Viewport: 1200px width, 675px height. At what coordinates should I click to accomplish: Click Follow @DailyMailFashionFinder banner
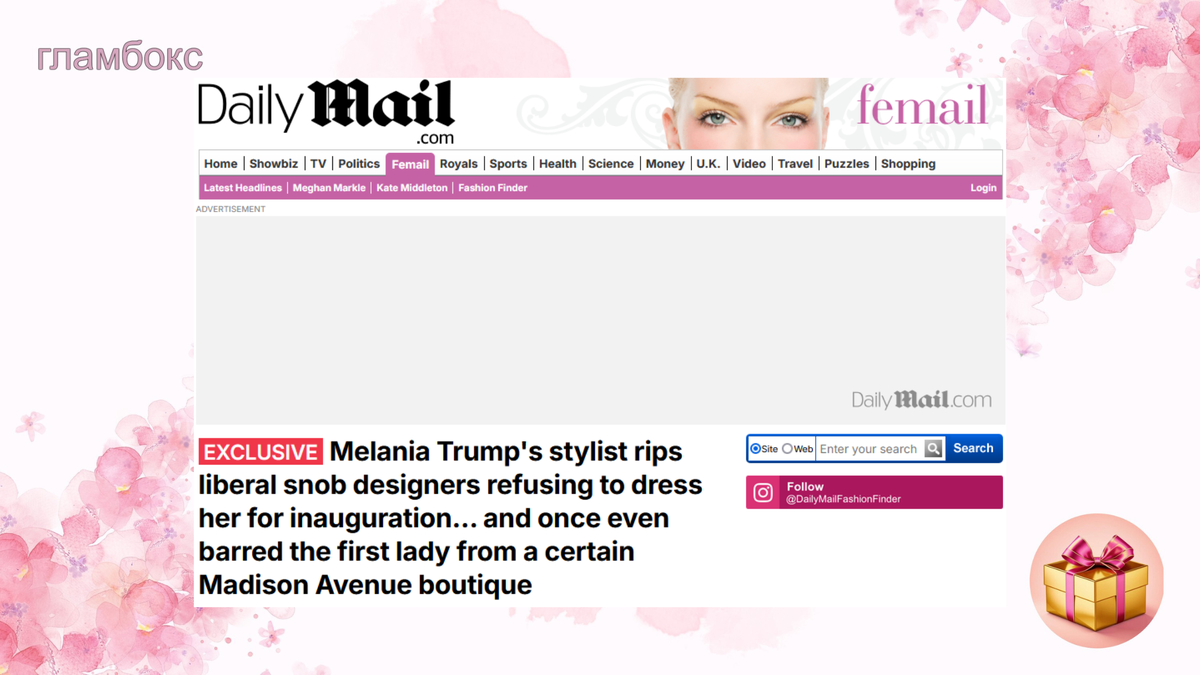pos(874,492)
